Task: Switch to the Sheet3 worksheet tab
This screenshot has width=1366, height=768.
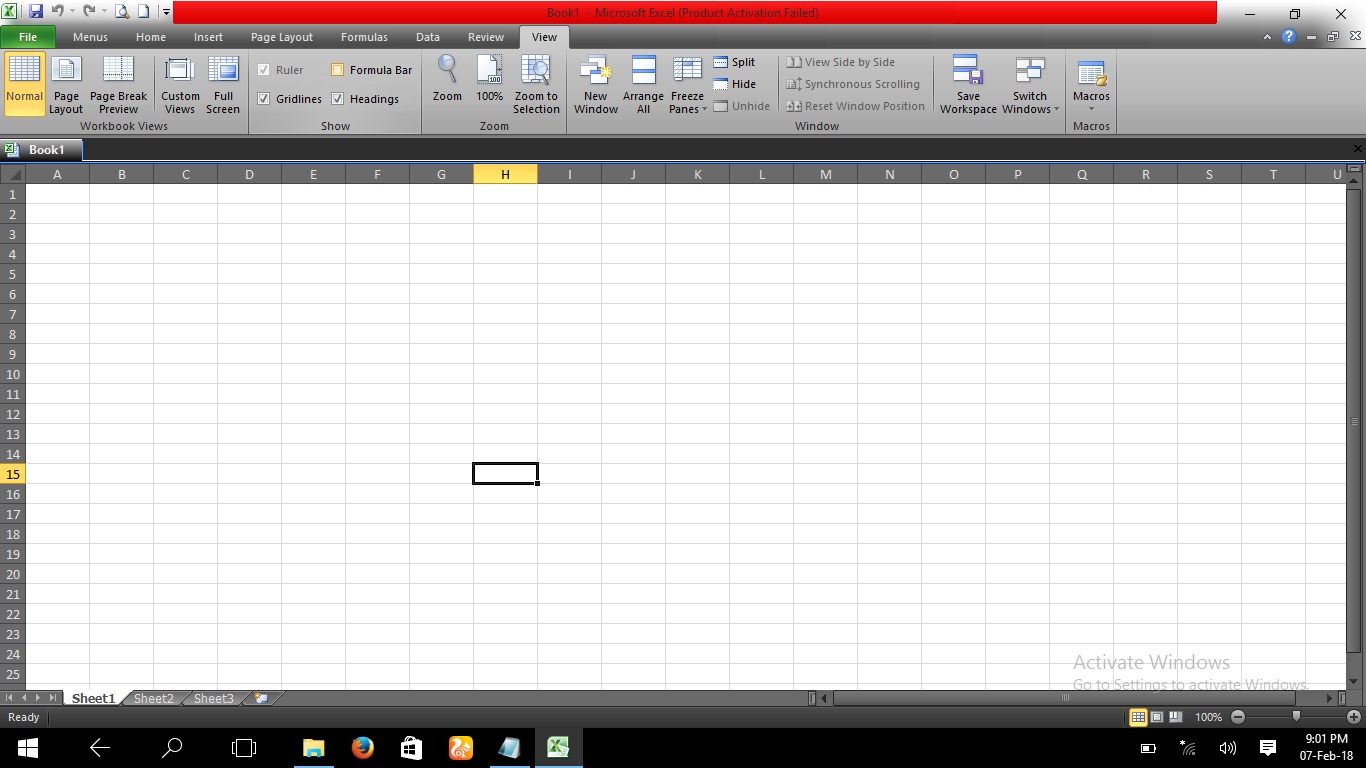Action: click(214, 698)
